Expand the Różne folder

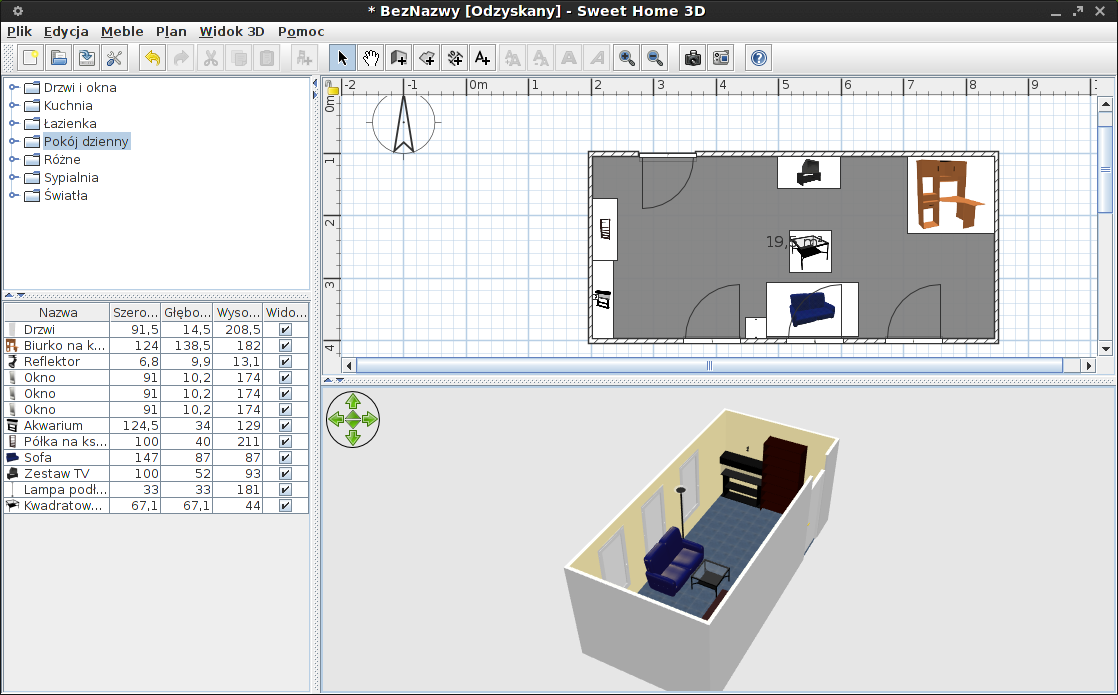pos(13,159)
